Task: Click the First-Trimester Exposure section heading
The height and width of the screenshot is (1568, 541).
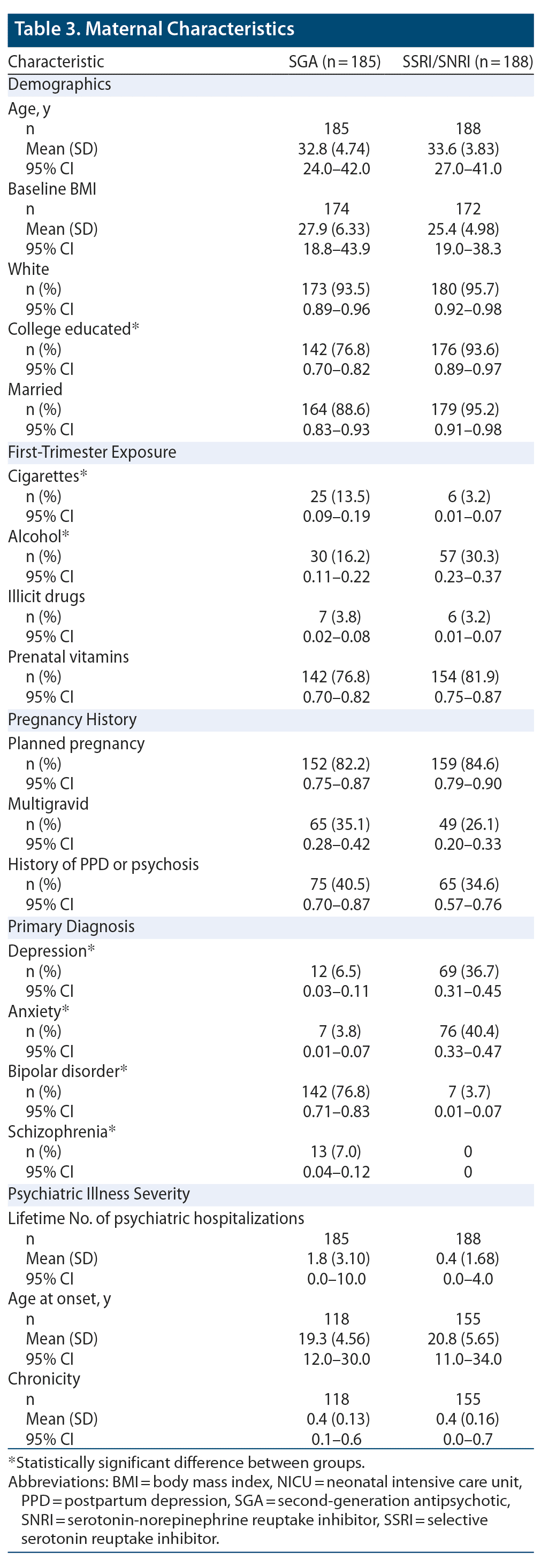Action: click(92, 452)
